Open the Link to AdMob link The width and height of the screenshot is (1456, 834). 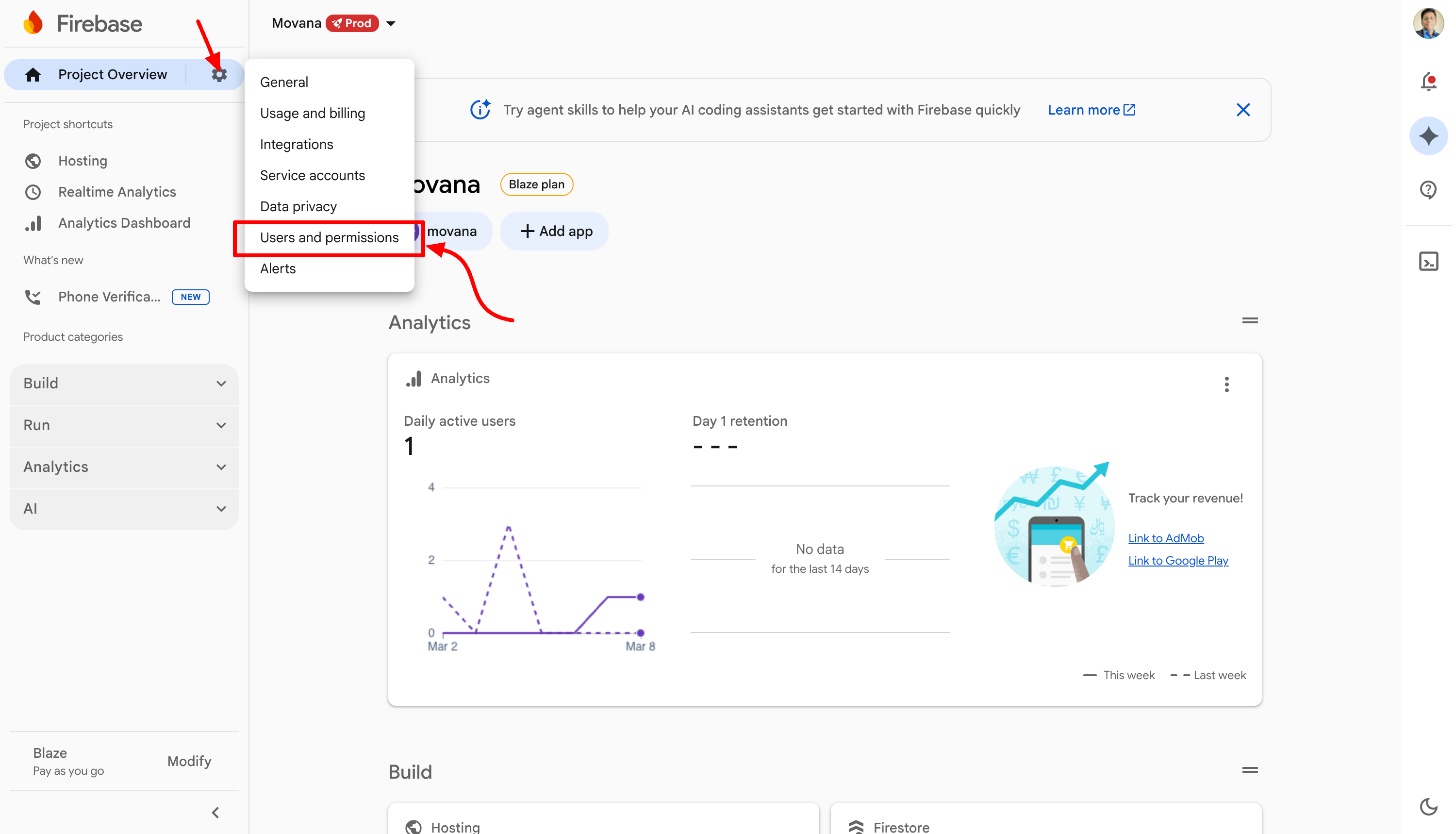click(1166, 538)
